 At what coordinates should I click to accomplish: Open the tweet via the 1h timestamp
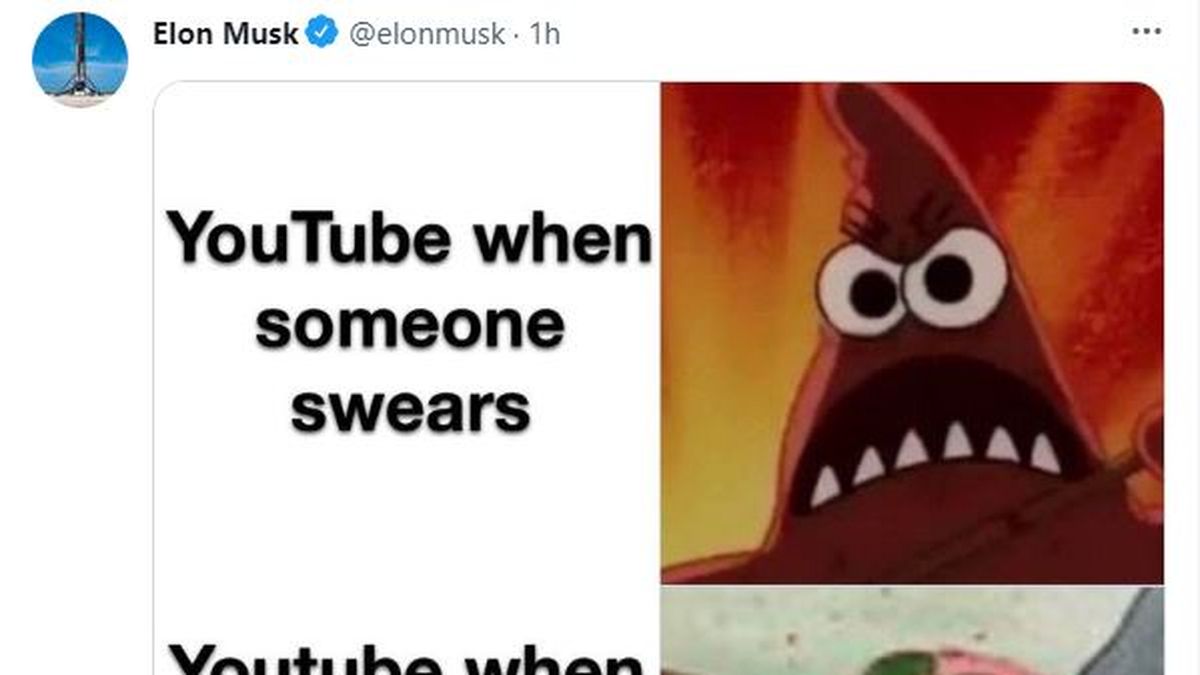545,34
